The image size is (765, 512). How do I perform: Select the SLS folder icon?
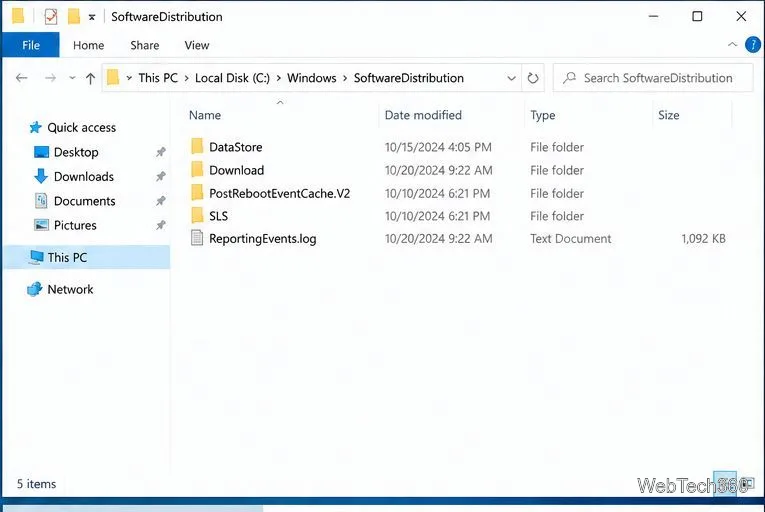tap(197, 215)
